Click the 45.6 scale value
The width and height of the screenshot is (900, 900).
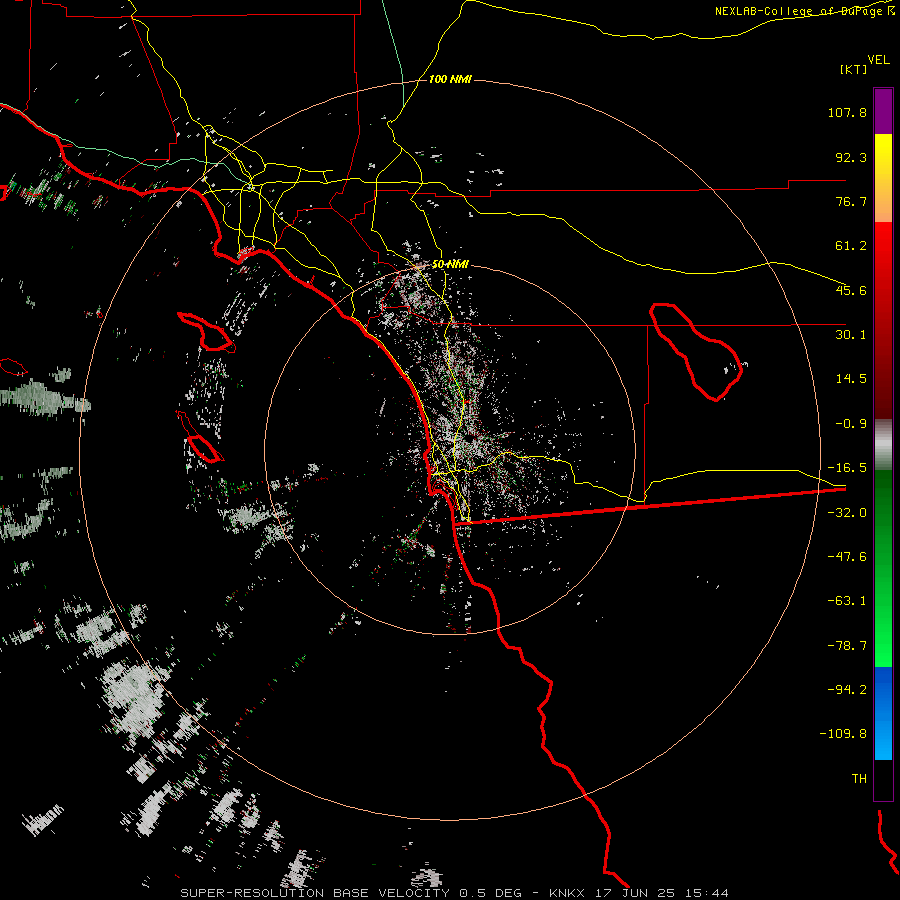point(851,290)
